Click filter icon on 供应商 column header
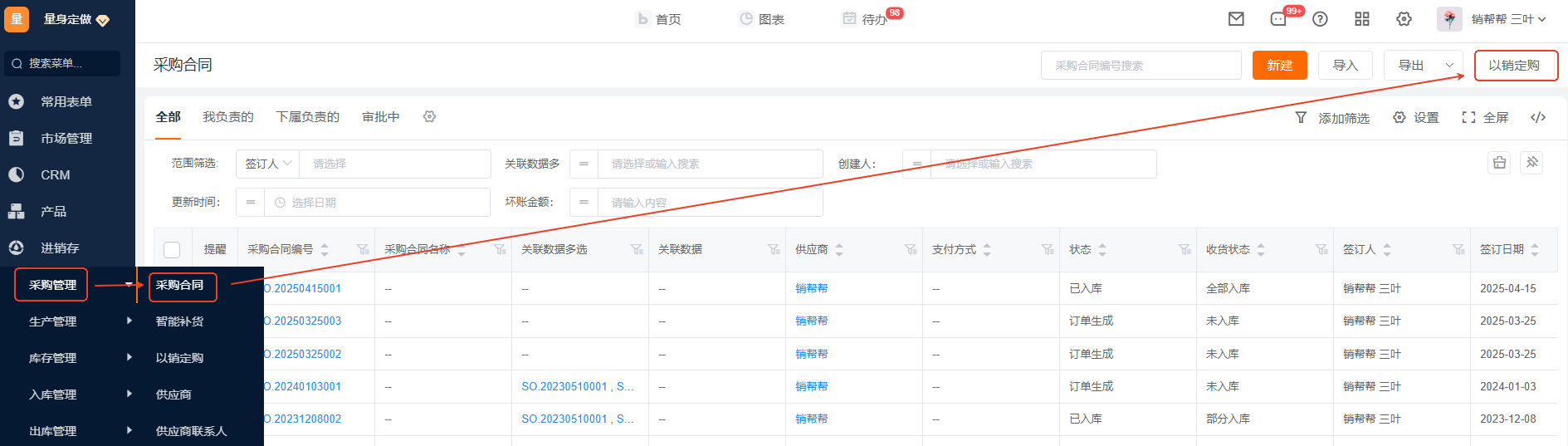The image size is (1568, 446). coord(911,249)
